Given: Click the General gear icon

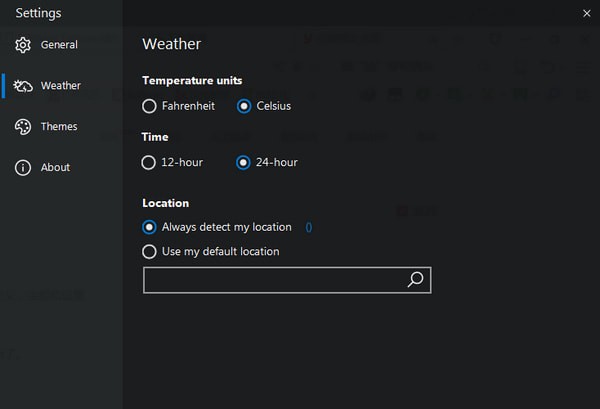Looking at the screenshot, I should (23, 45).
